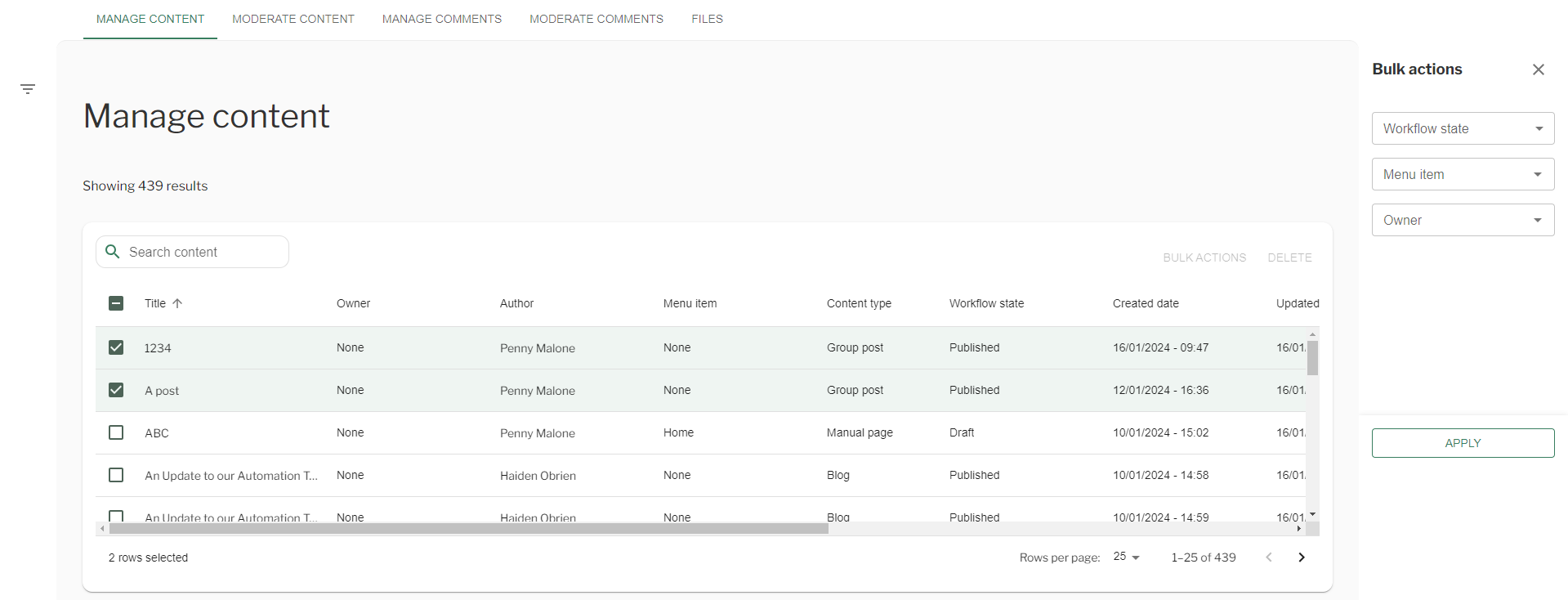Expand the Menu item dropdown
This screenshot has width=1568, height=600.
coord(1462,174)
